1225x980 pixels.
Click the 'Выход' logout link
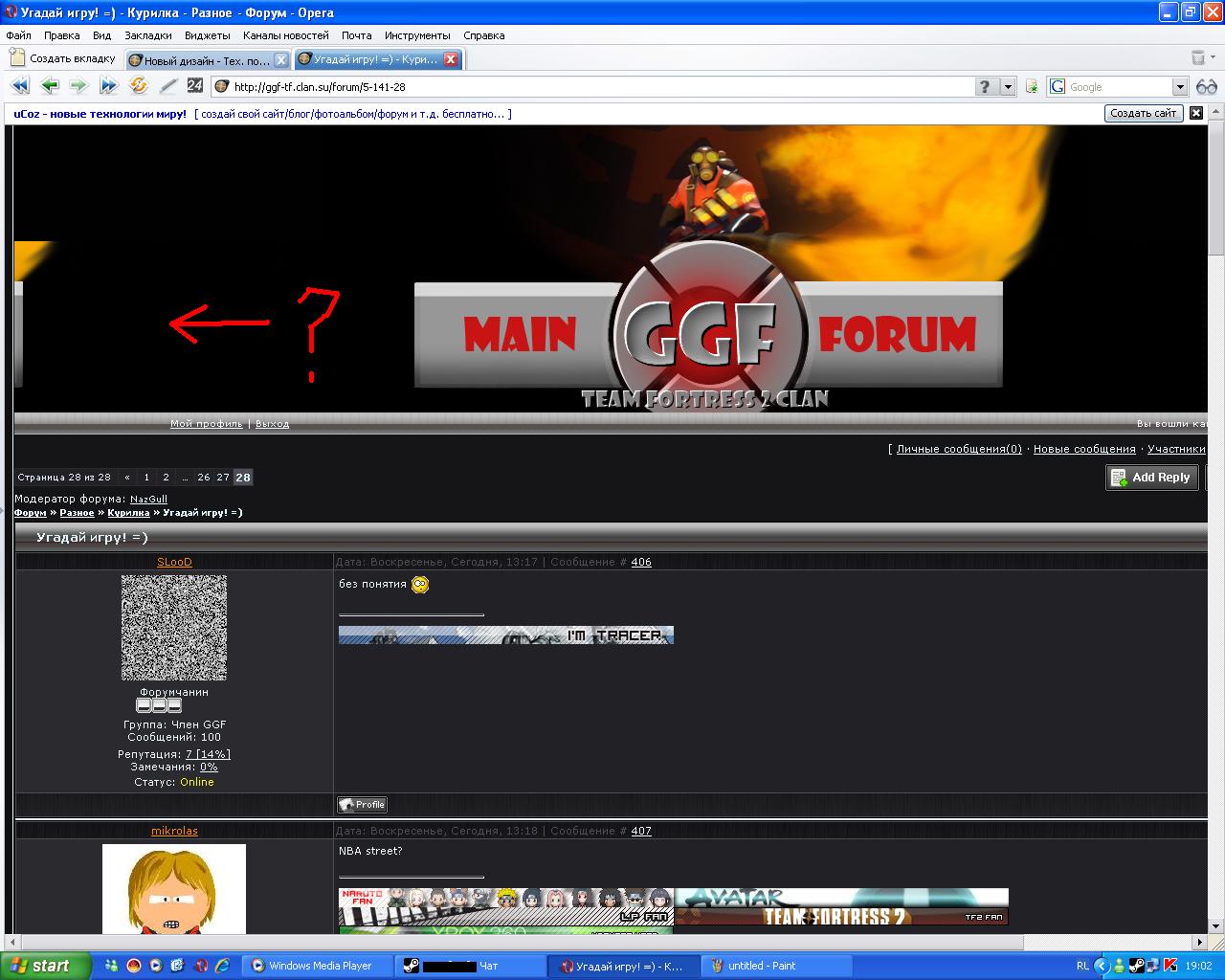[272, 423]
